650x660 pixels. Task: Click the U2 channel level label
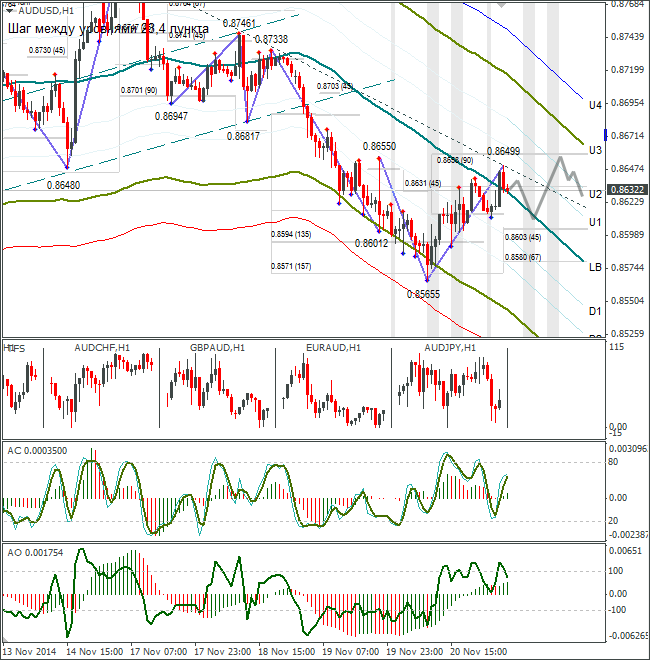(x=595, y=194)
